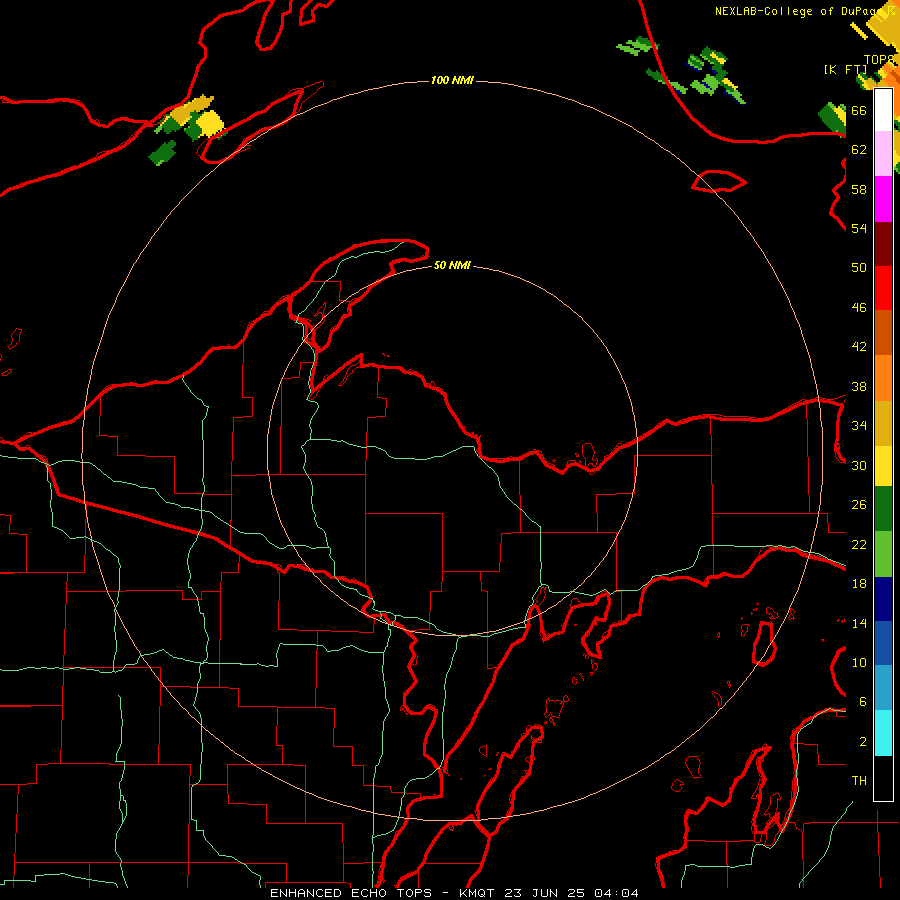The image size is (900, 900).
Task: Select the gold legend segment
Action: [x=883, y=424]
